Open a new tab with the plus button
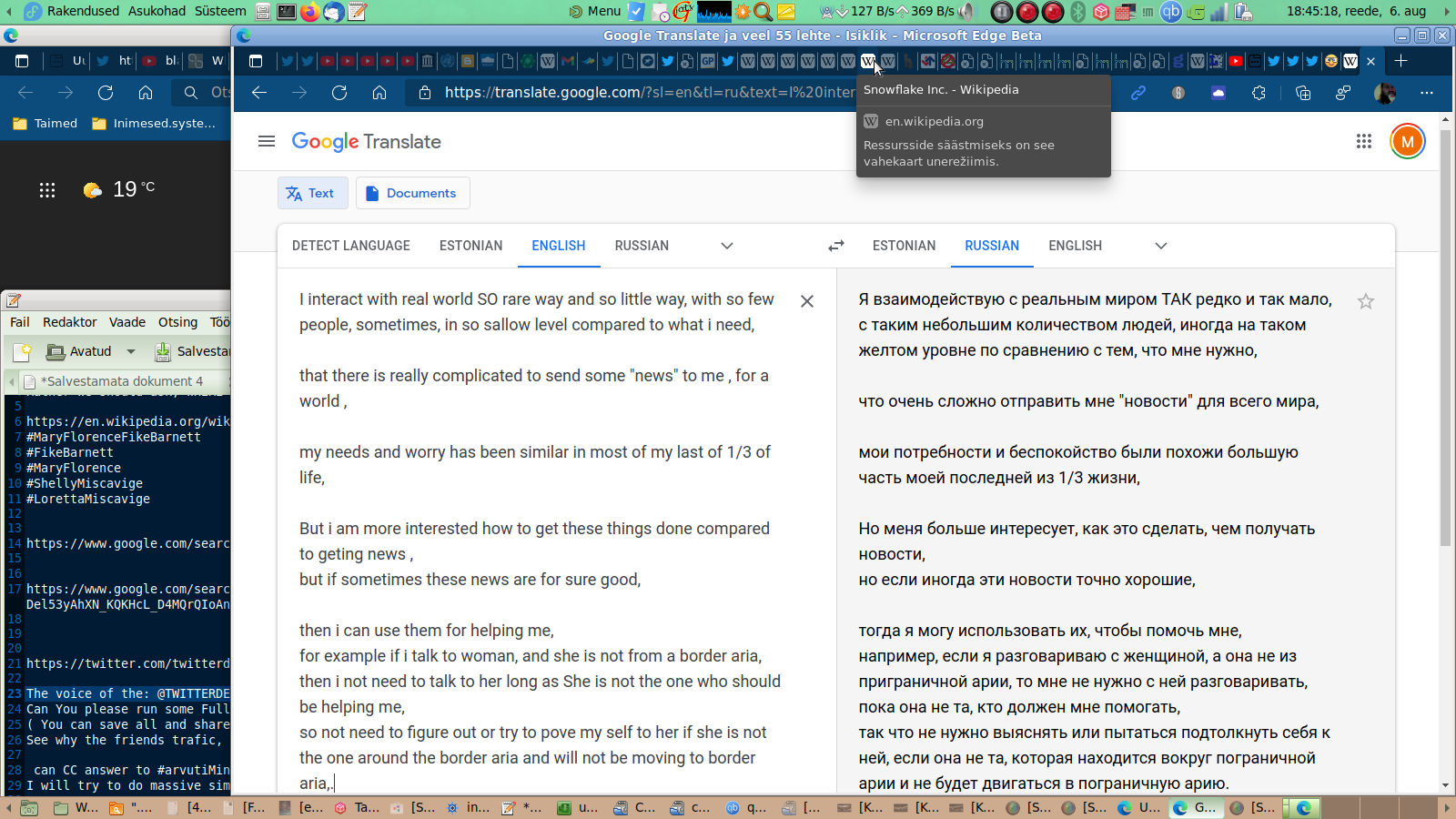Image resolution: width=1456 pixels, height=819 pixels. pyautogui.click(x=1400, y=61)
